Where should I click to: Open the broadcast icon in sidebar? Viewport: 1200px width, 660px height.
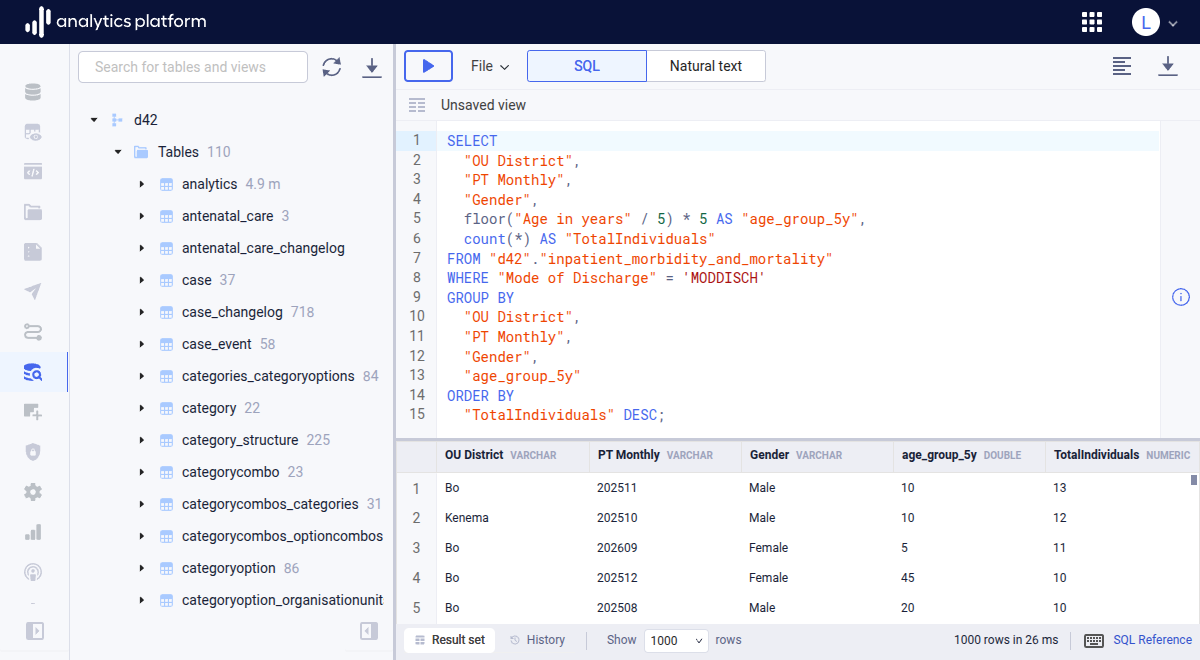click(33, 572)
